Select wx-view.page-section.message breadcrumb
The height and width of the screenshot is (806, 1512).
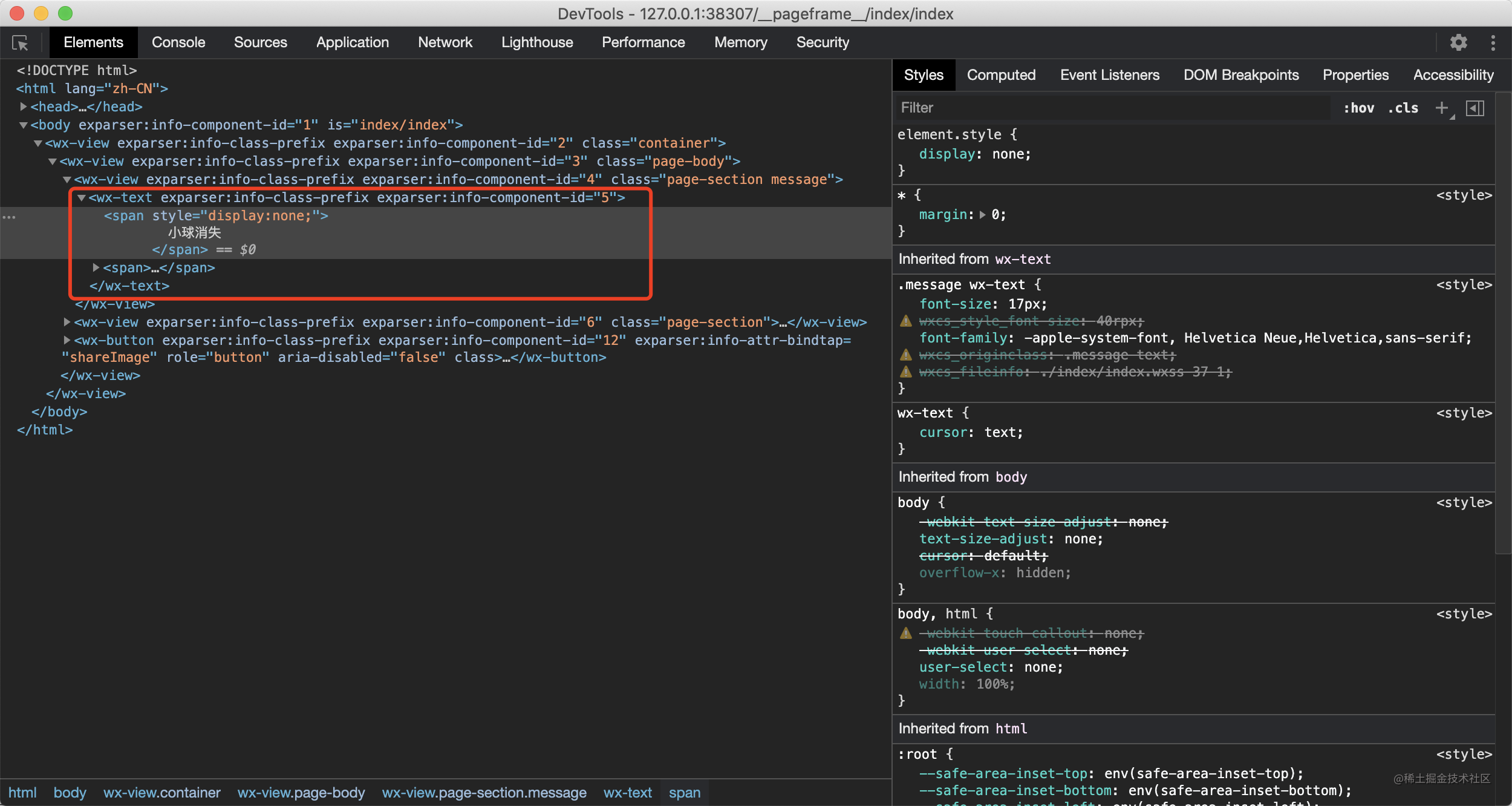(x=484, y=793)
